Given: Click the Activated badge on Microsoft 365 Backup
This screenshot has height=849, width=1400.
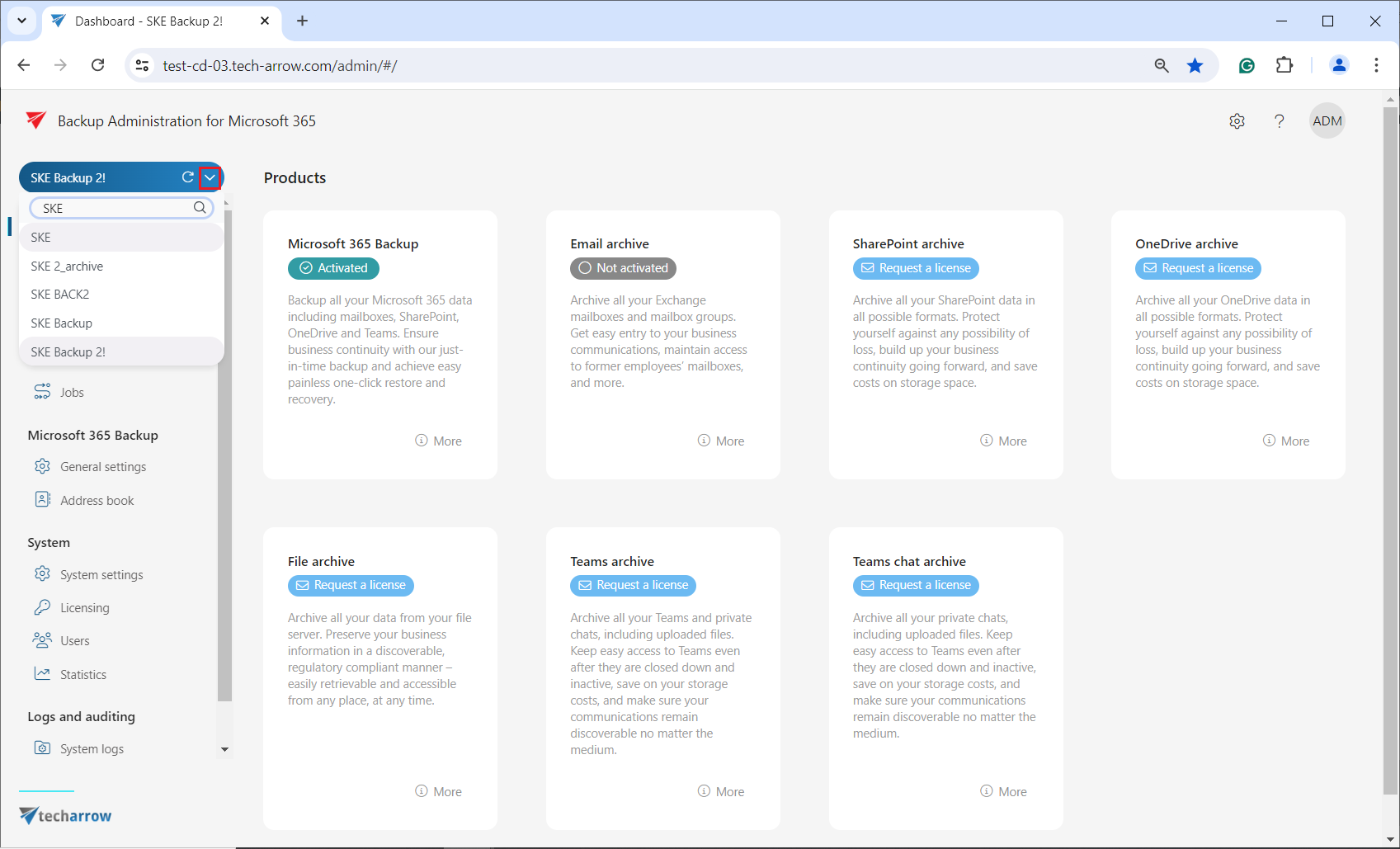Looking at the screenshot, I should (333, 268).
